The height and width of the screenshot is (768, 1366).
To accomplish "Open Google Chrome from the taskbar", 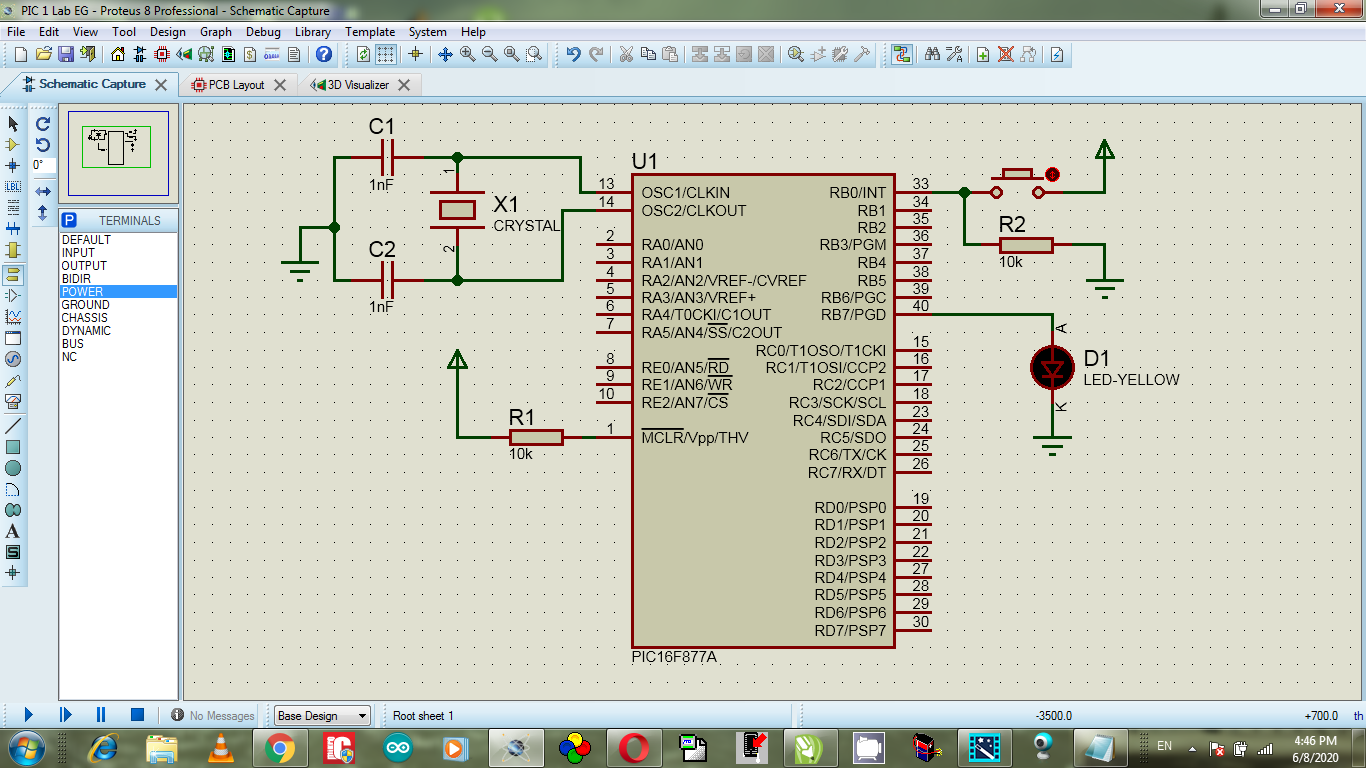I will (x=279, y=748).
